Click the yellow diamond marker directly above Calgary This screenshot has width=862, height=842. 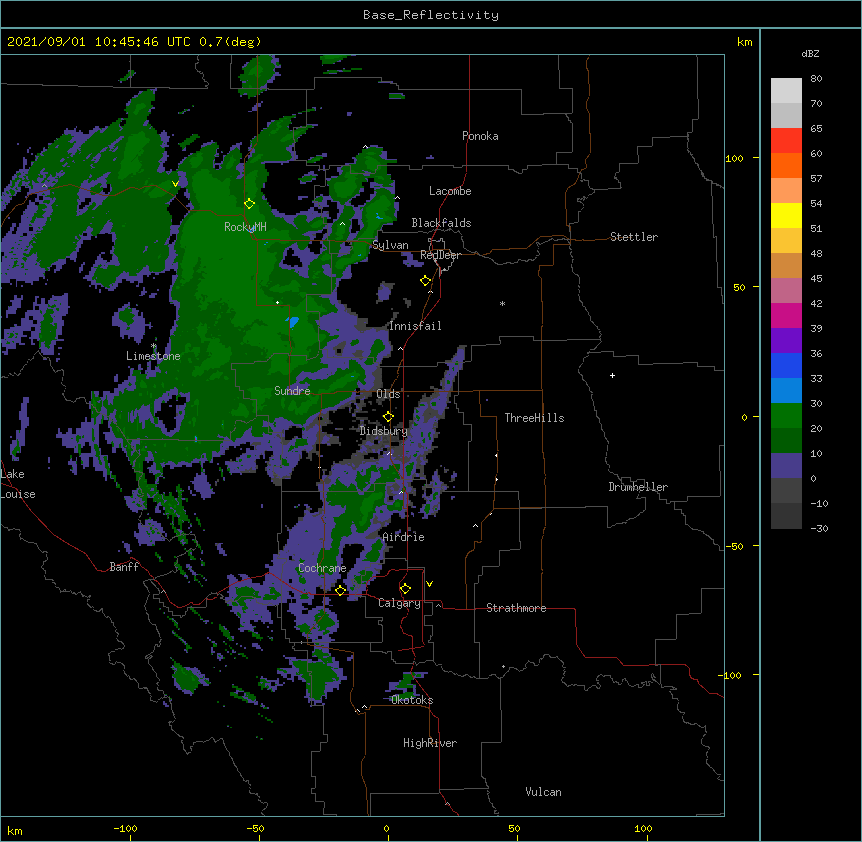(x=405, y=589)
